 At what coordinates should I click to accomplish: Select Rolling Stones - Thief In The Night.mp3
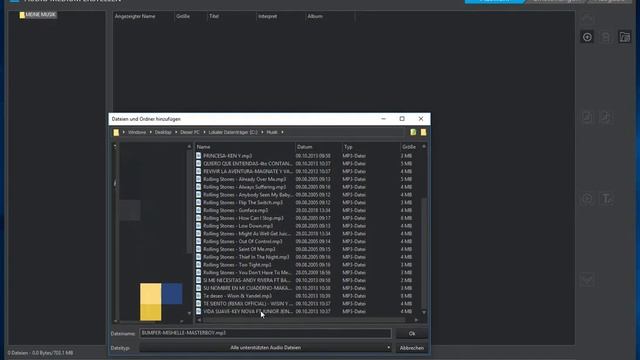tap(307, 257)
